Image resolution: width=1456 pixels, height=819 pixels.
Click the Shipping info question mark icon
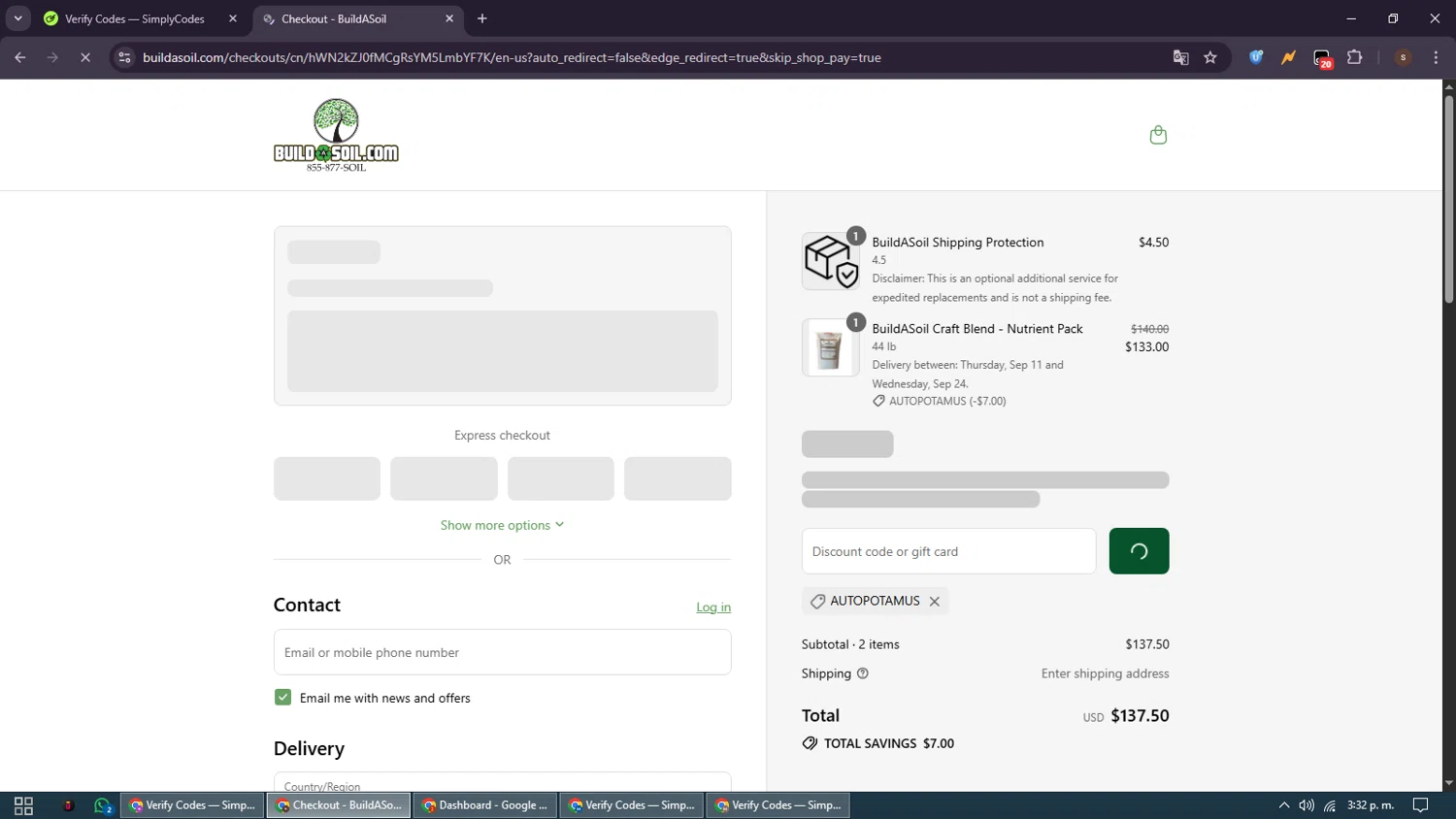[x=863, y=673]
